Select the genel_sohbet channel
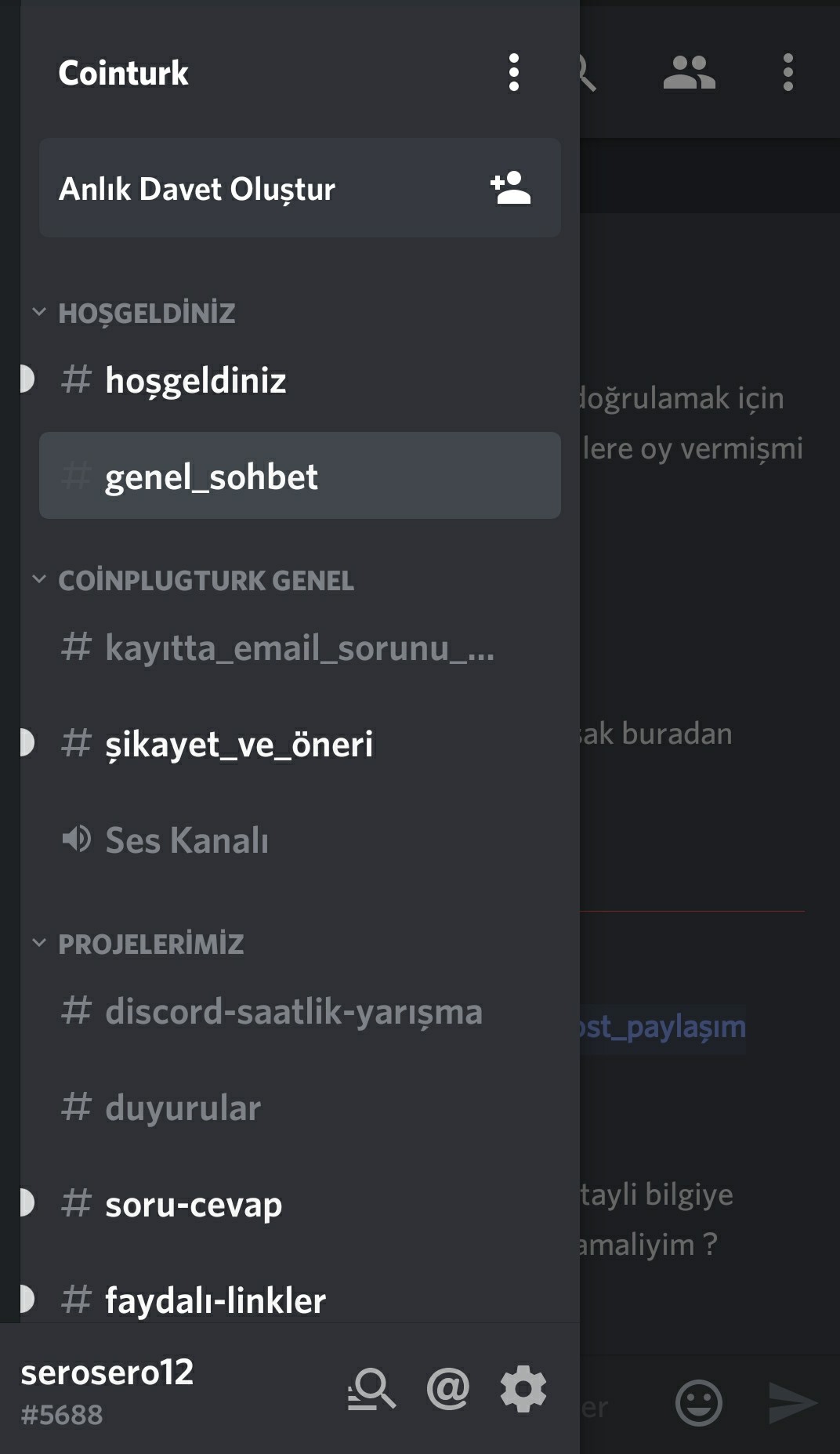This screenshot has height=1454, width=840. pos(212,477)
